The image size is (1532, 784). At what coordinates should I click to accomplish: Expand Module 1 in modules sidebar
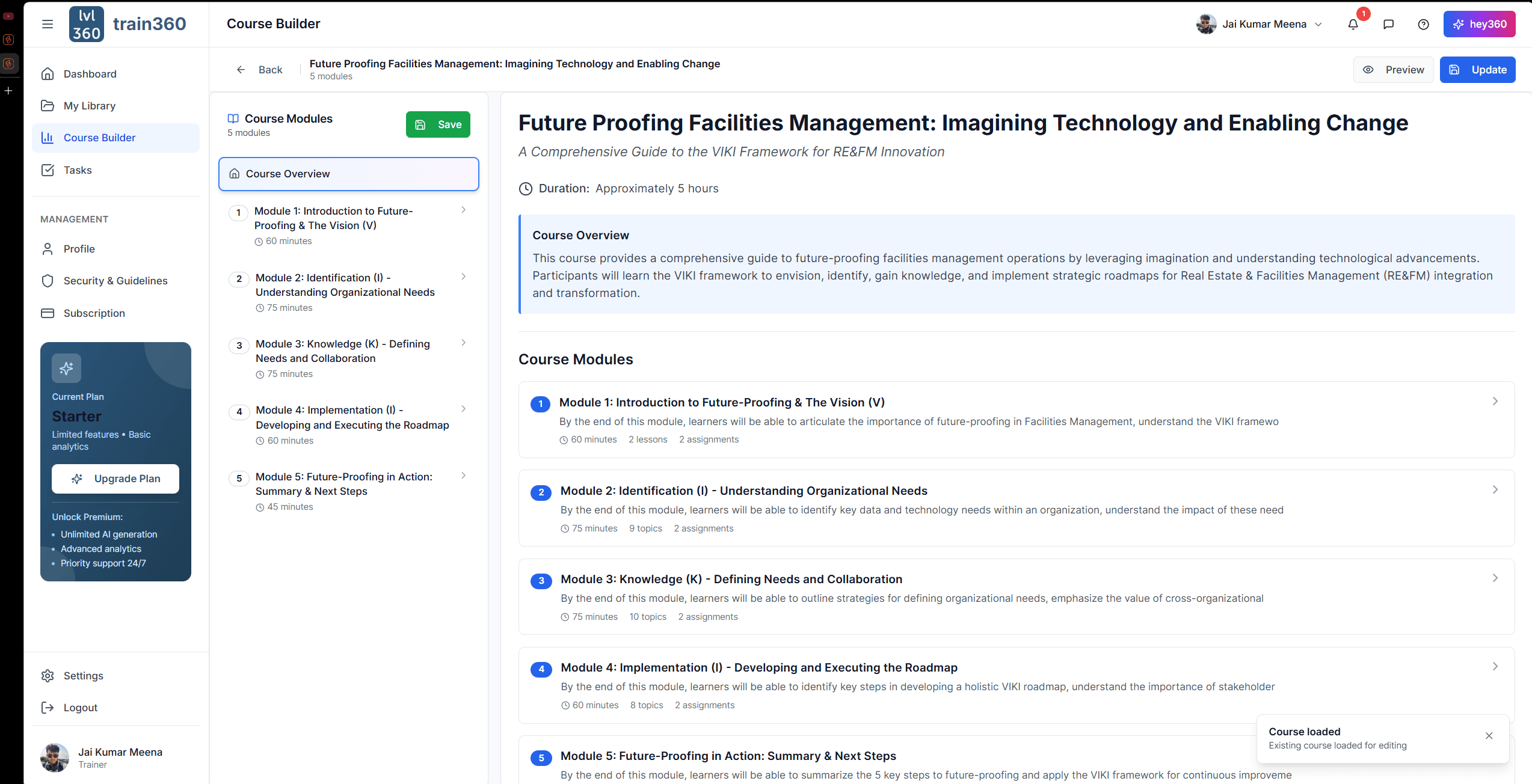(x=463, y=210)
